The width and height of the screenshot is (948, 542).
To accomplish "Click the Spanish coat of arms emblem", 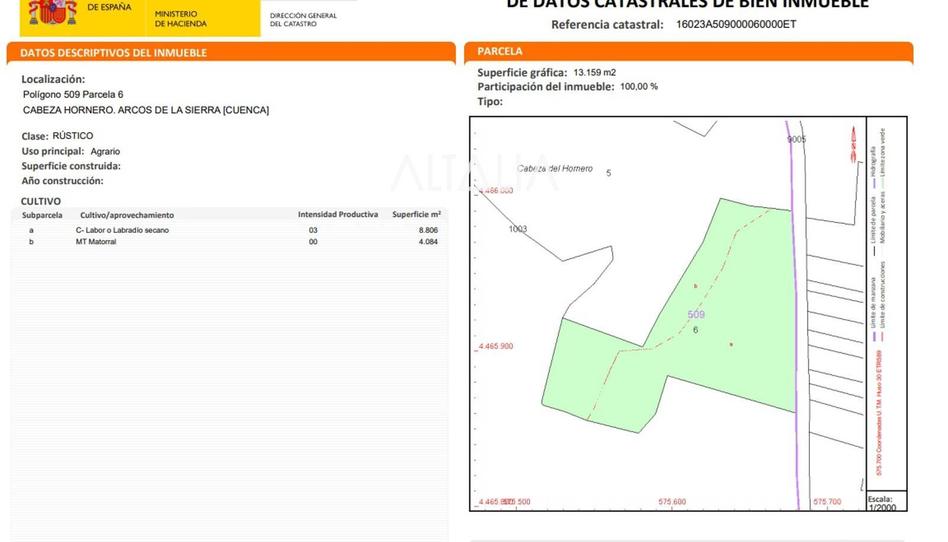I will [x=52, y=12].
